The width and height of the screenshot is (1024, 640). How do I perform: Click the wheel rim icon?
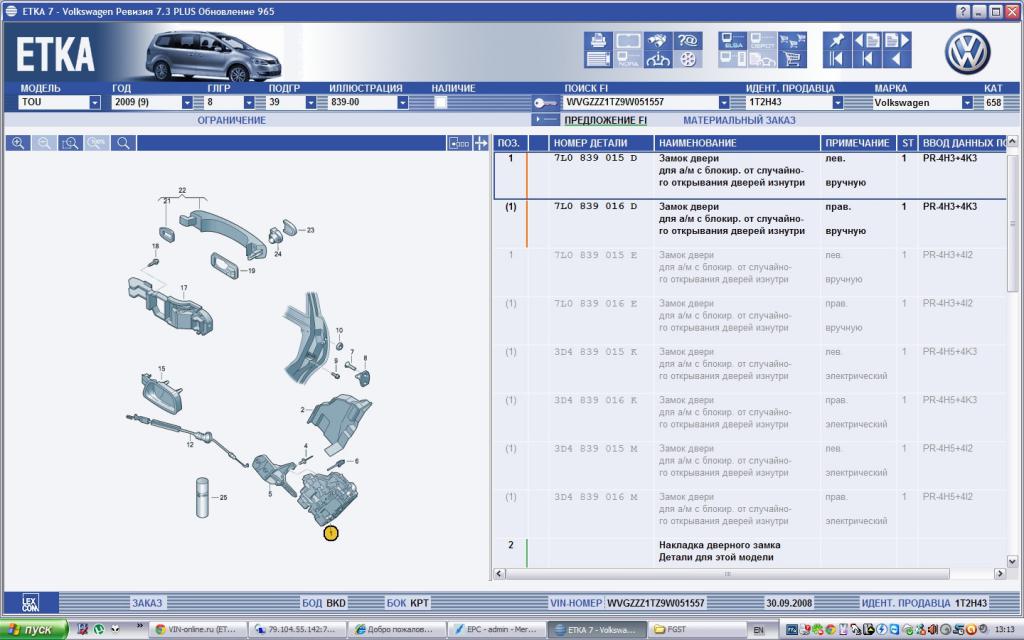[688, 59]
